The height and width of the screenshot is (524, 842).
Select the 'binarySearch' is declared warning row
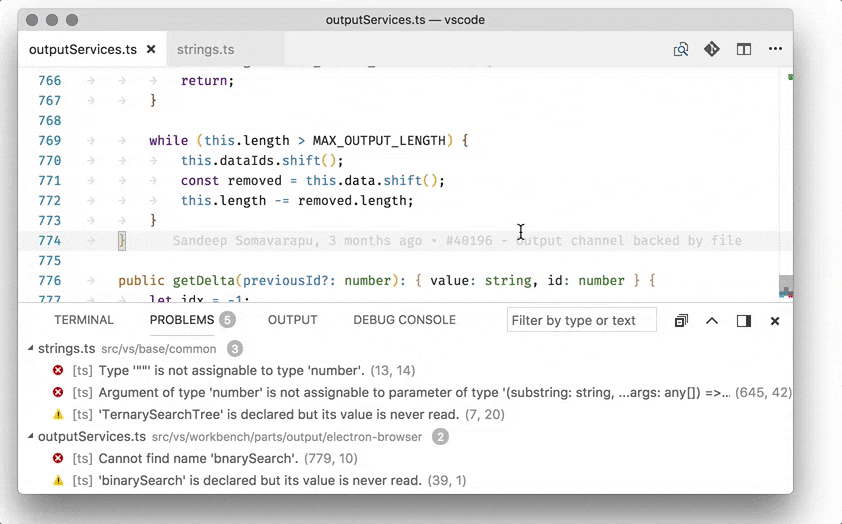click(405, 481)
